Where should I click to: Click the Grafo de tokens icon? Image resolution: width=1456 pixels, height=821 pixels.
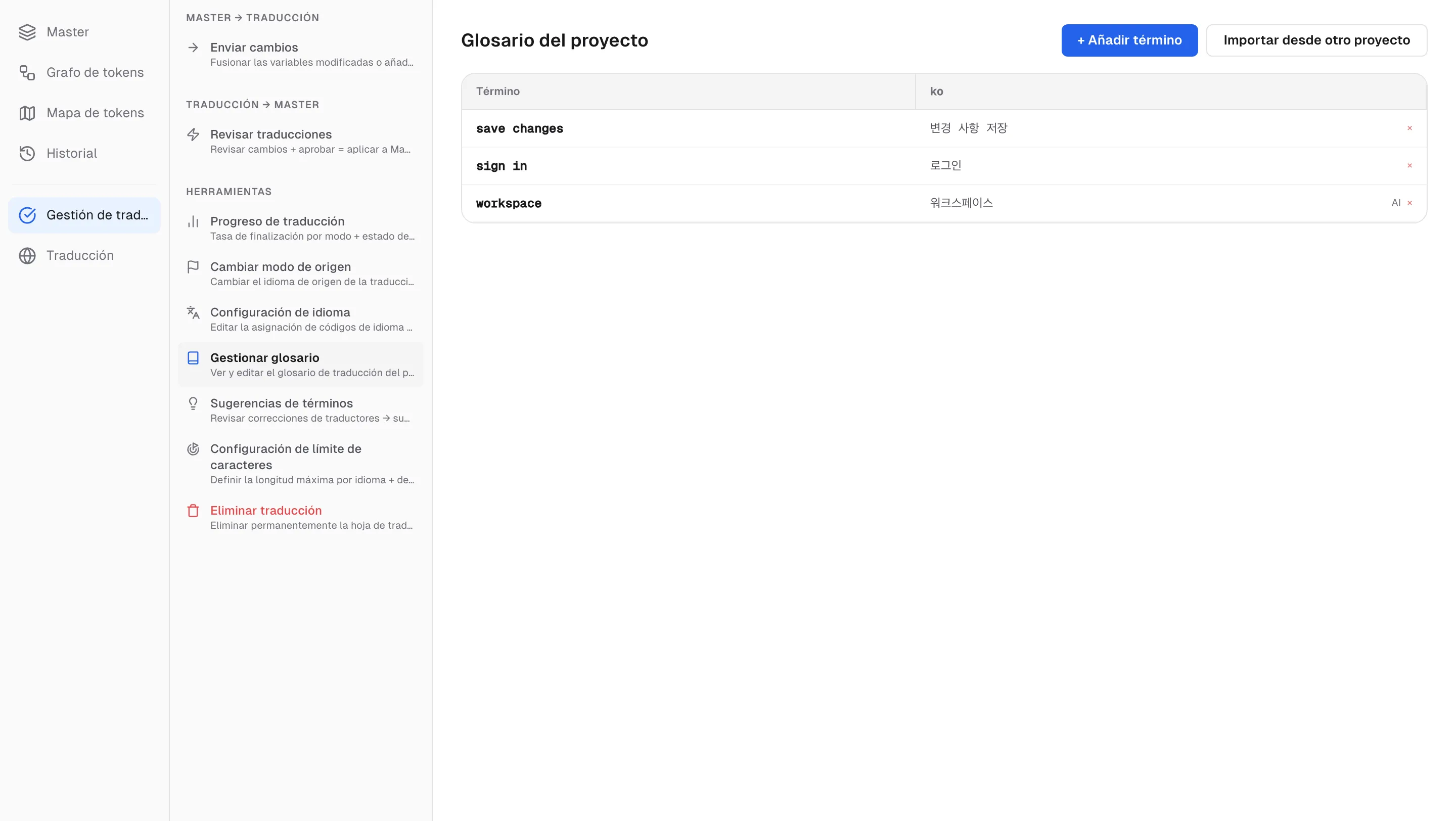click(27, 73)
